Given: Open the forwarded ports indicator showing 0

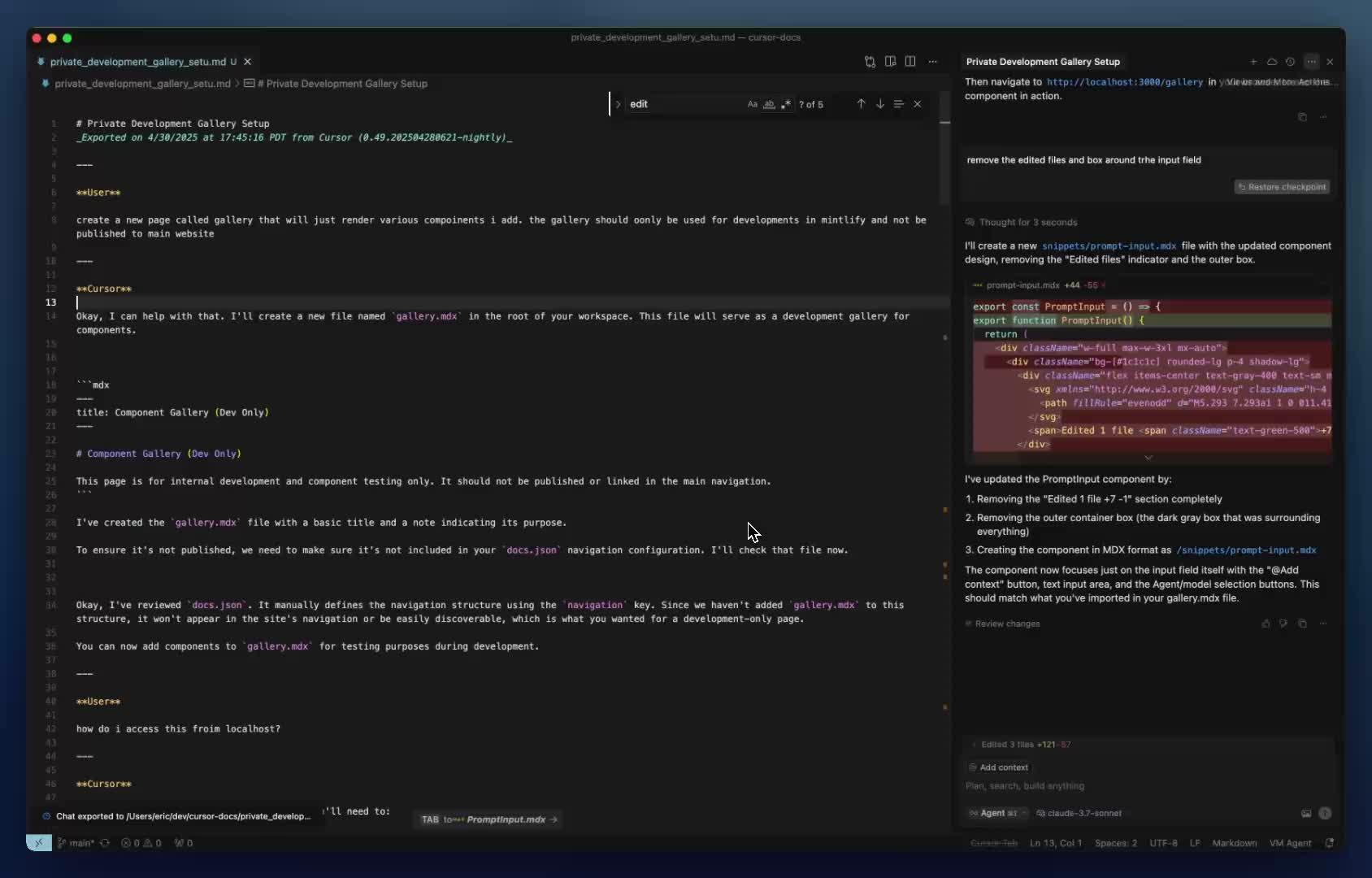Looking at the screenshot, I should click(x=184, y=843).
